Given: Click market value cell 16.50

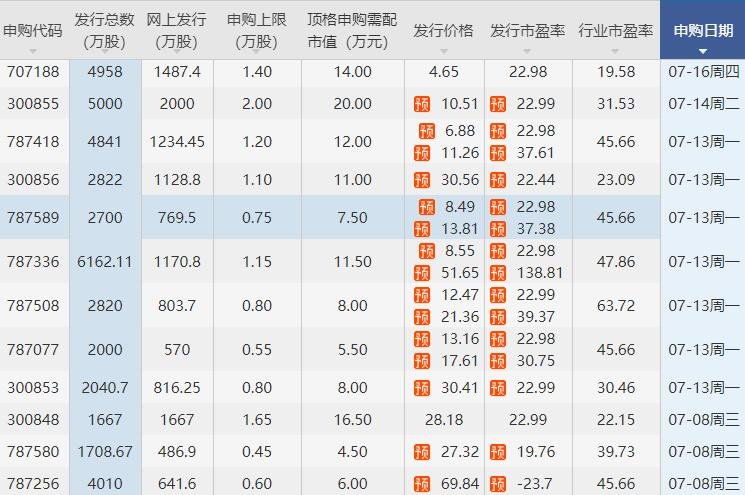Looking at the screenshot, I should (x=352, y=420).
